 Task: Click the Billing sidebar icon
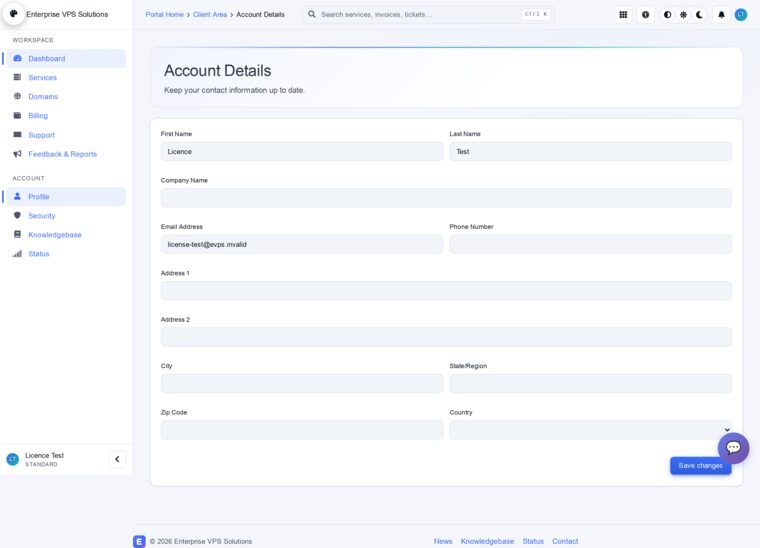[17, 115]
